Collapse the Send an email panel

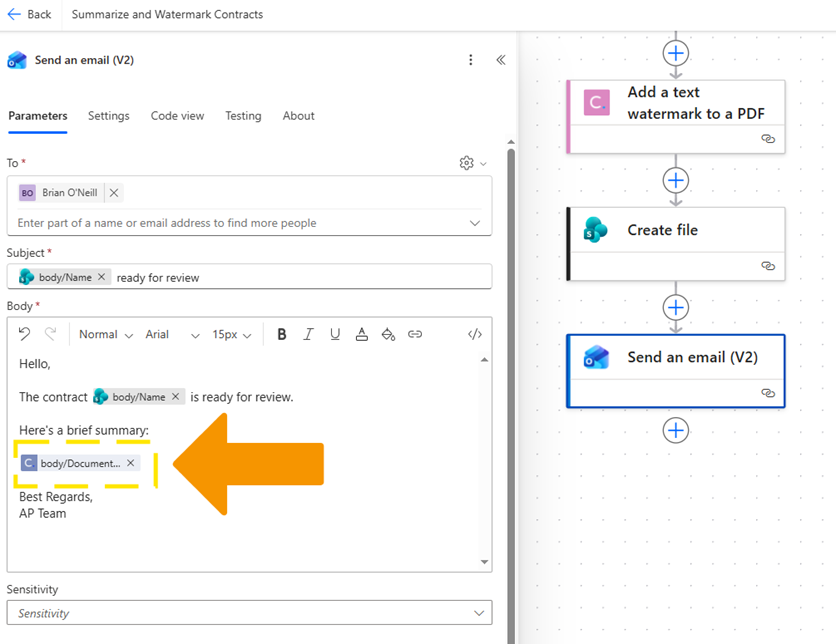pyautogui.click(x=501, y=60)
